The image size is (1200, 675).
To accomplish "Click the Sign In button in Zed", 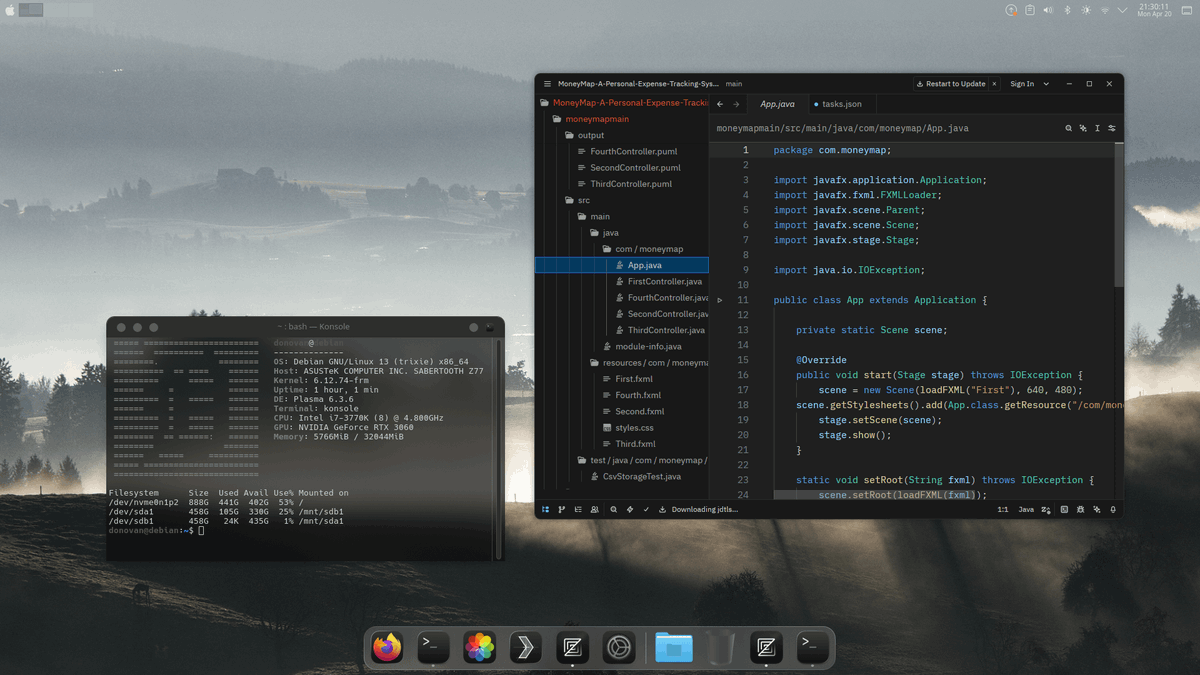I will pyautogui.click(x=1022, y=84).
